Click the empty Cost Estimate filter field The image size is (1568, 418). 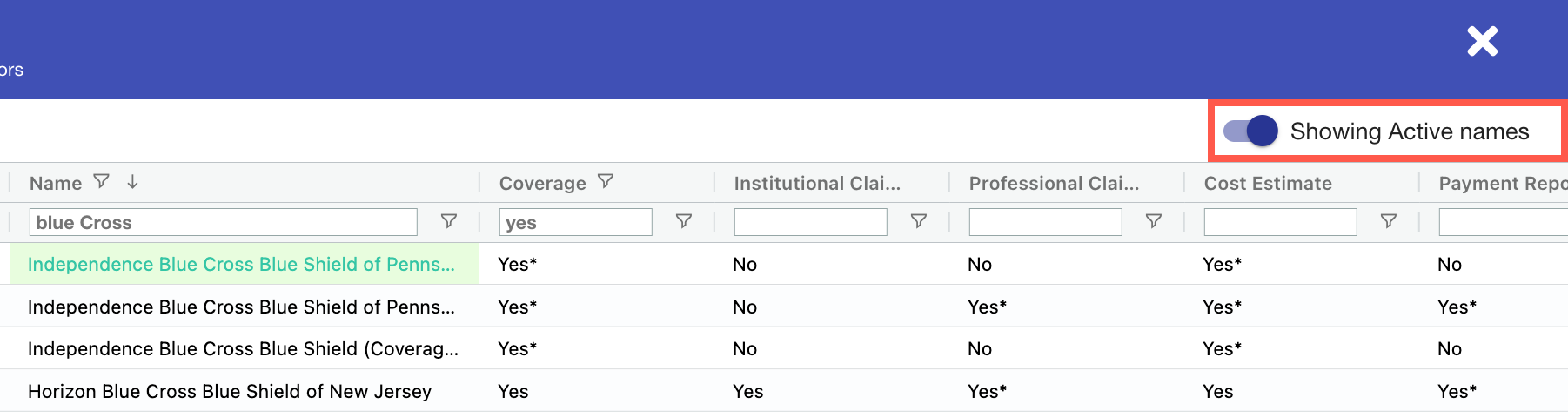[1280, 222]
